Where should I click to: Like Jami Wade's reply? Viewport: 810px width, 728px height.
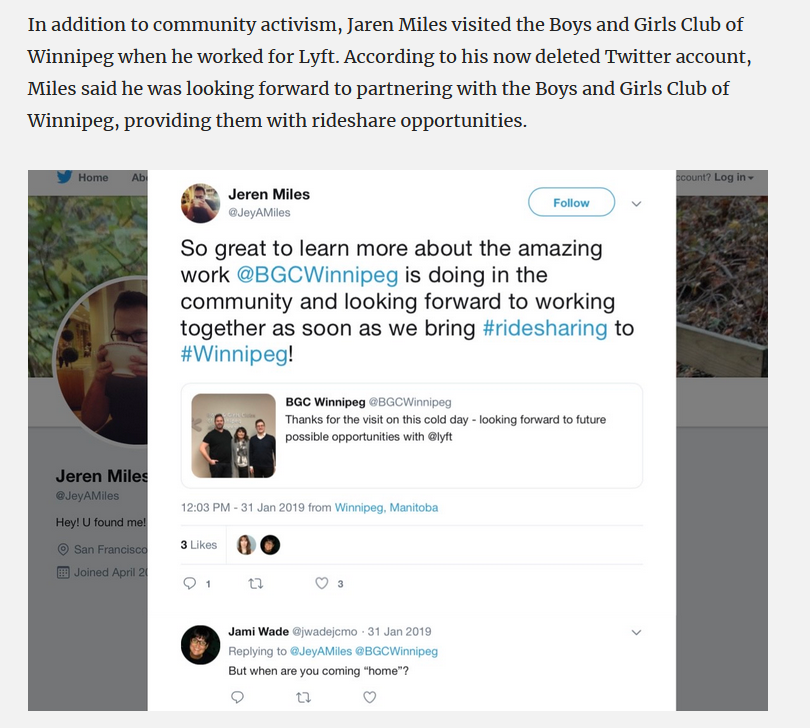tap(369, 698)
